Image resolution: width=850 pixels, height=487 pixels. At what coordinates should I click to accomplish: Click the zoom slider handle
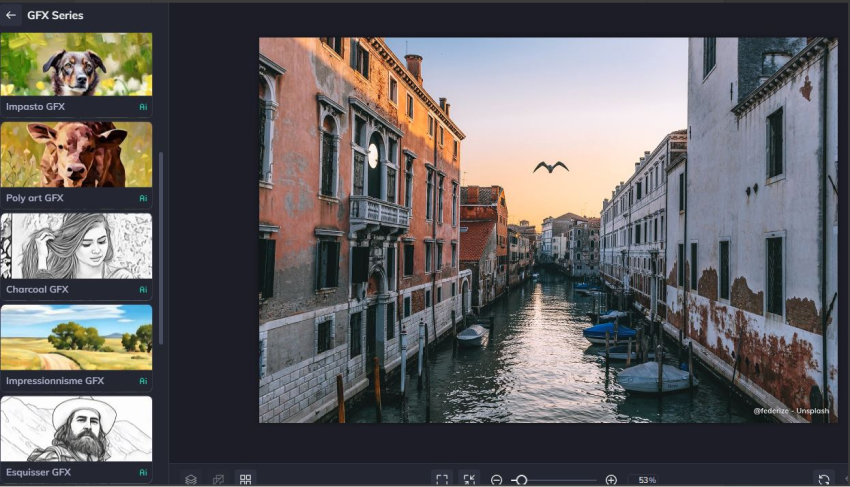(x=521, y=480)
